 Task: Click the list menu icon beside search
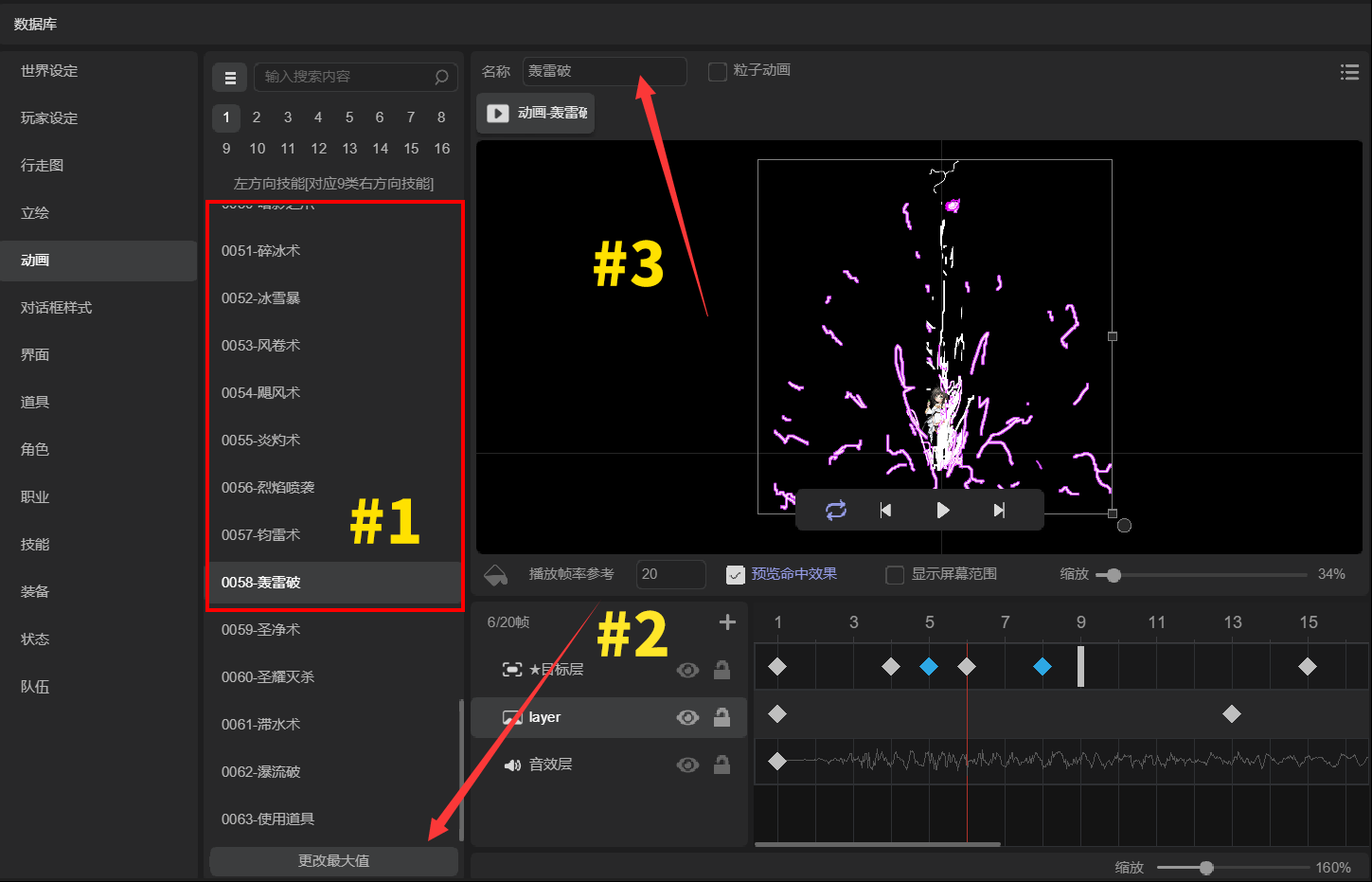[x=230, y=78]
